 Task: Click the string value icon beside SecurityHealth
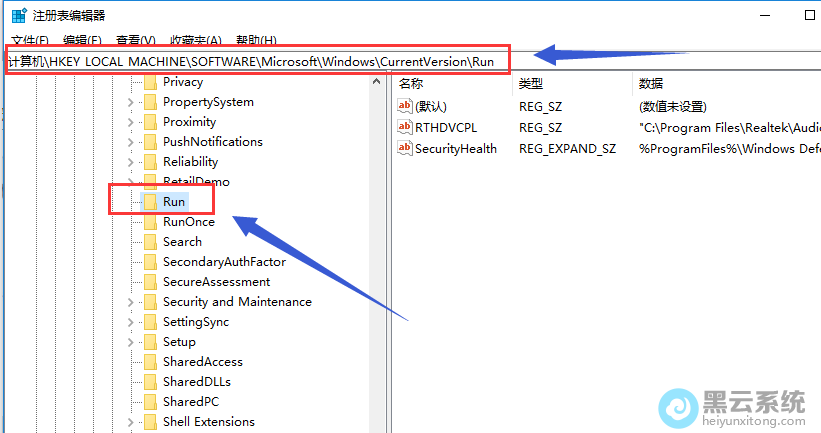pos(405,148)
